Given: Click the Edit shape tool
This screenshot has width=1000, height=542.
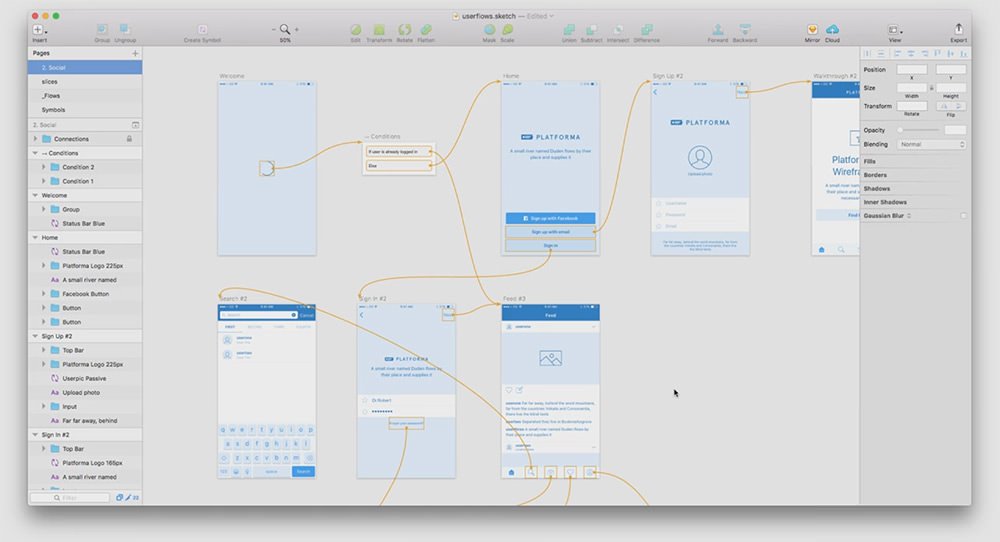Looking at the screenshot, I should pyautogui.click(x=356, y=29).
